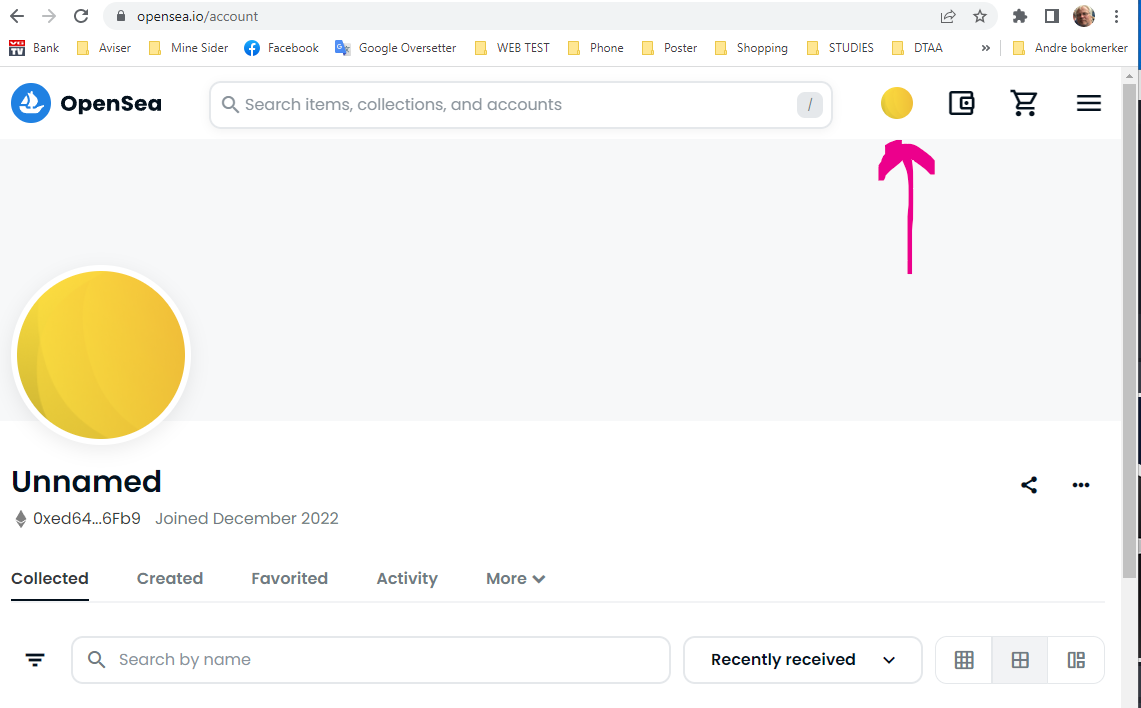Viewport: 1141px width, 708px height.
Task: Open Mine Sider bookmarks folder
Action: [x=188, y=48]
